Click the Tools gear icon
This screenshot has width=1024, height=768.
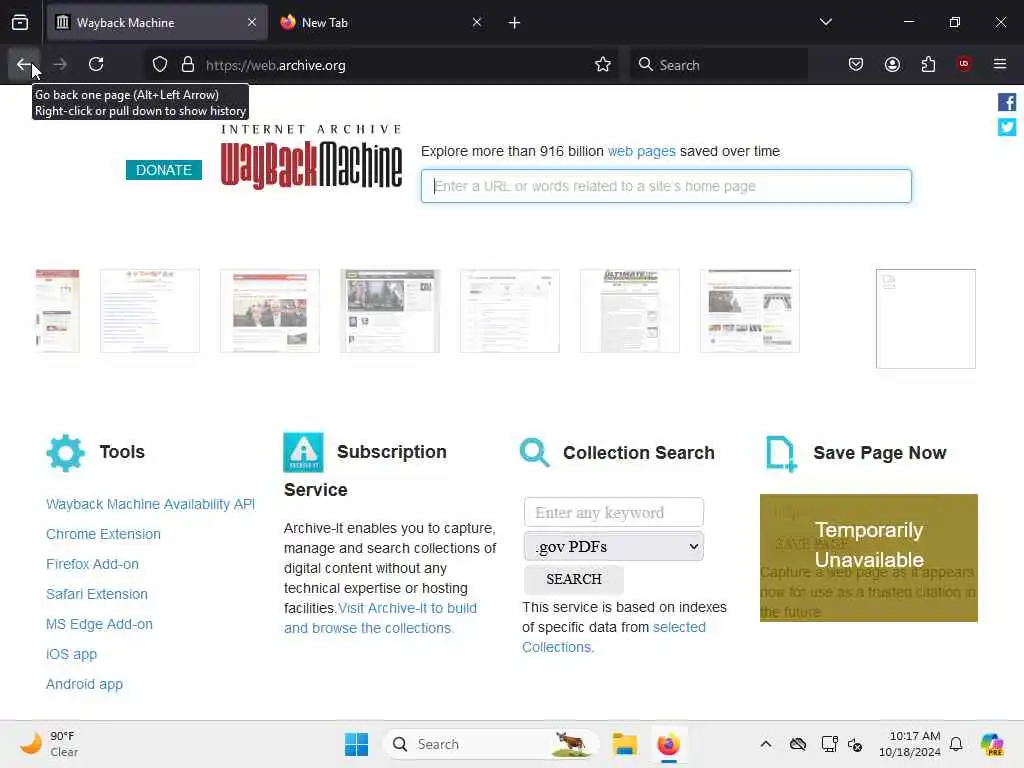(65, 453)
